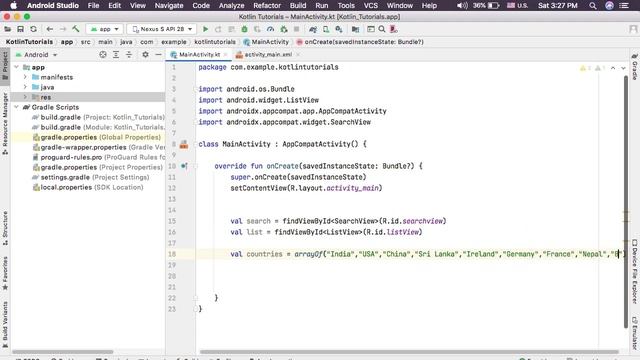Collapse the Gradle Scripts node
The height and width of the screenshot is (360, 640).
tap(17, 107)
